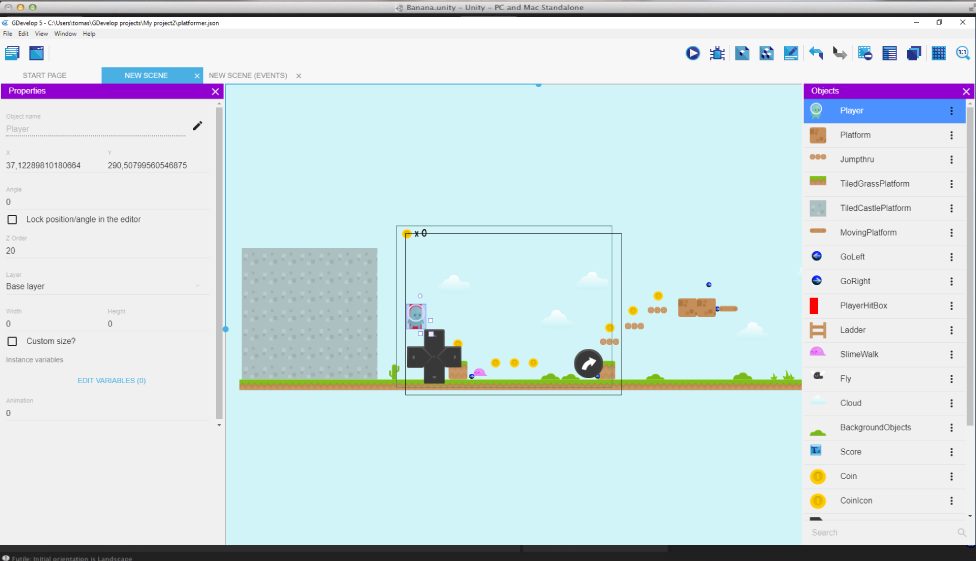Click the Properties panel scrollbar
The height and width of the screenshot is (561, 976).
point(219,263)
